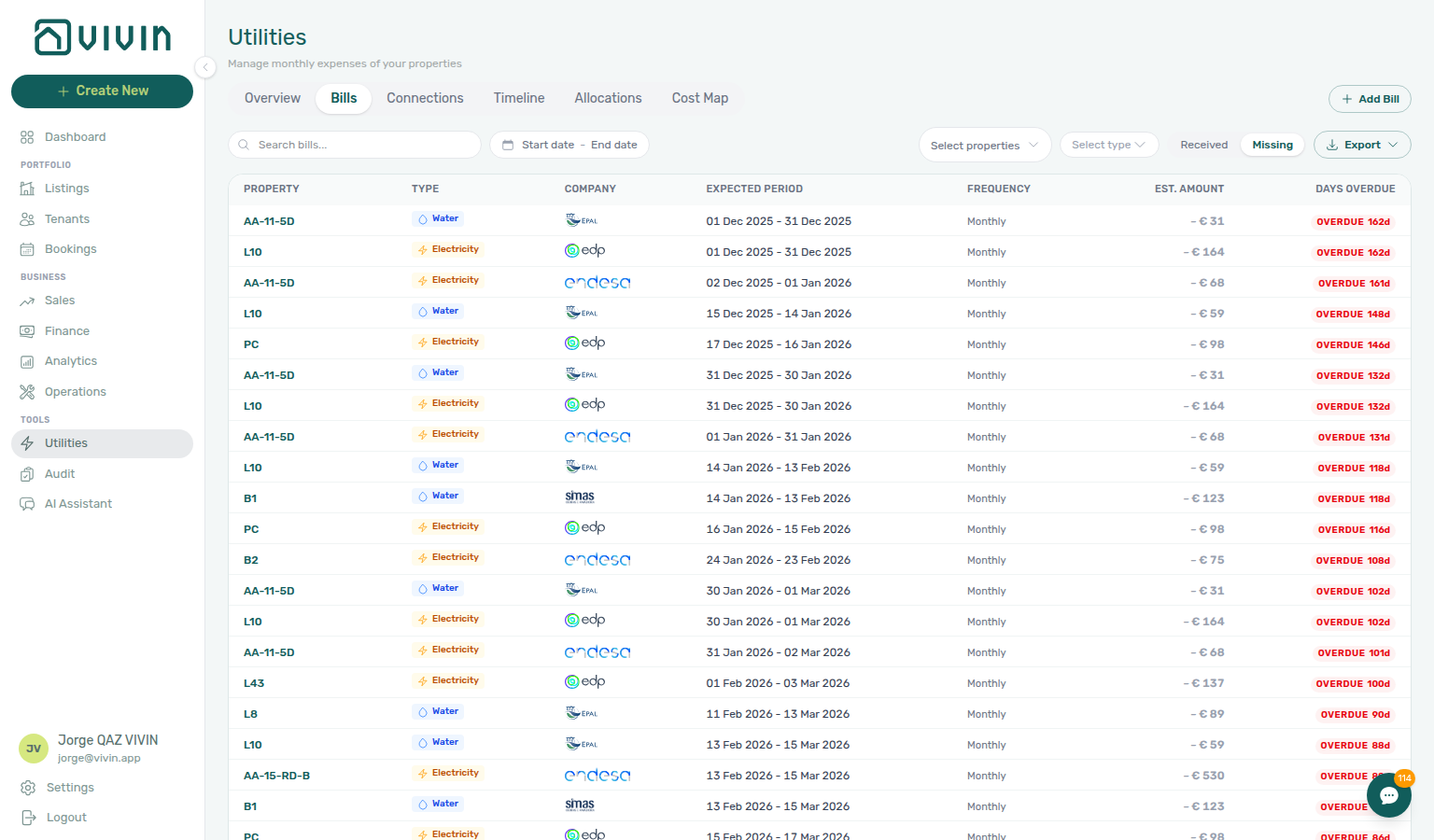Switch filter to Received bills

1203,145
